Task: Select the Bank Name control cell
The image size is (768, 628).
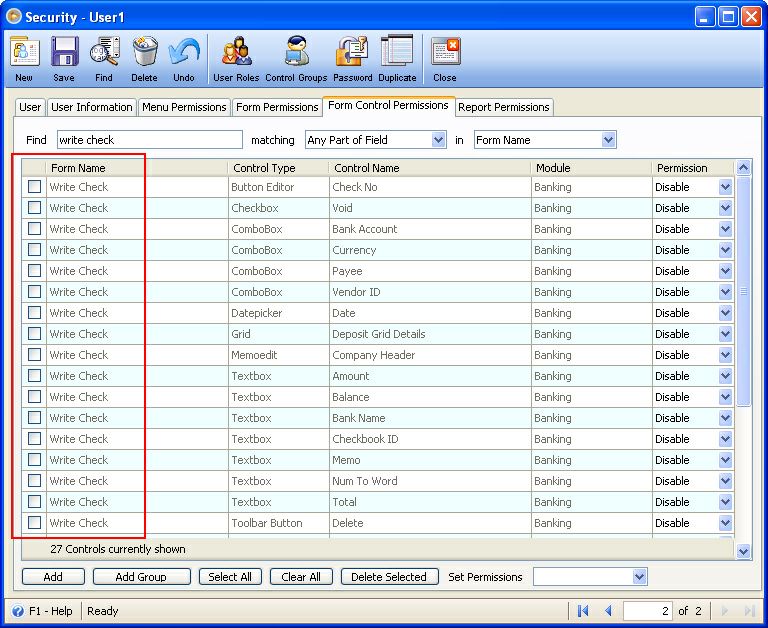Action: tap(430, 418)
